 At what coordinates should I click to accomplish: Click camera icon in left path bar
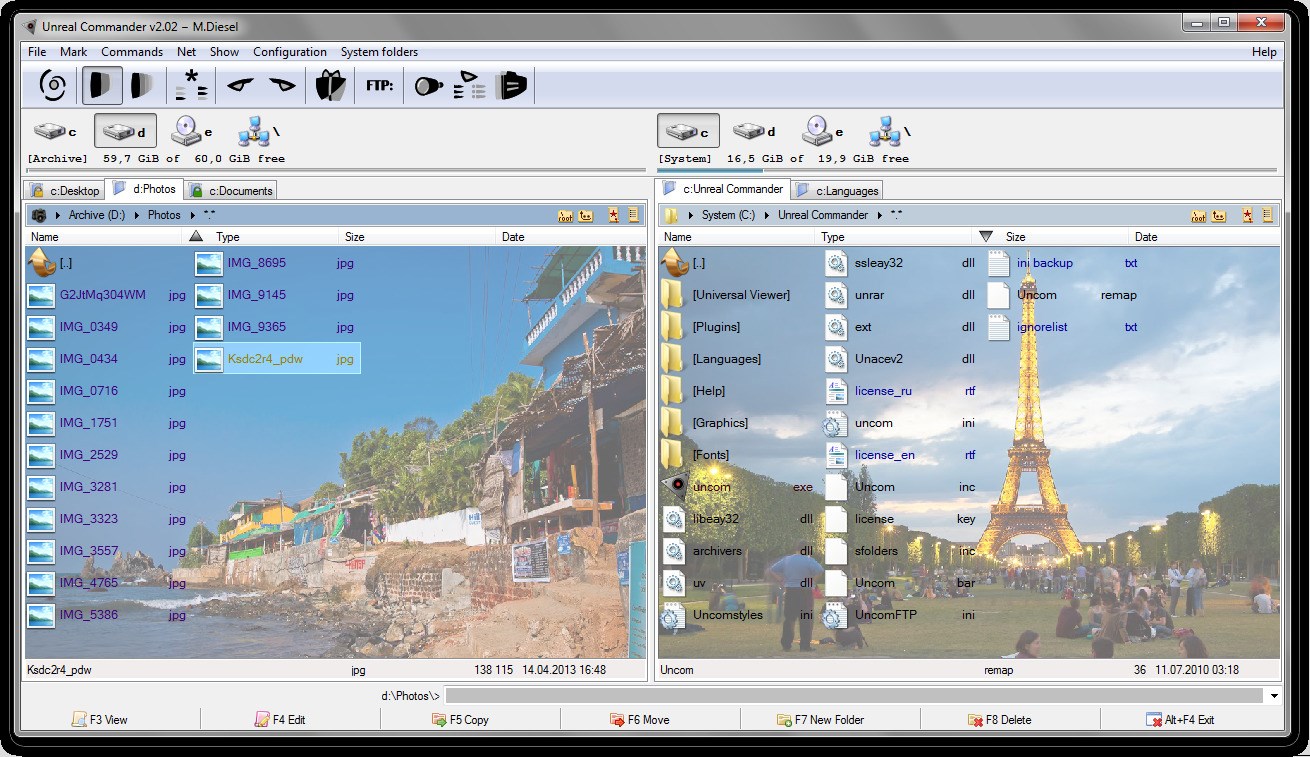point(39,215)
